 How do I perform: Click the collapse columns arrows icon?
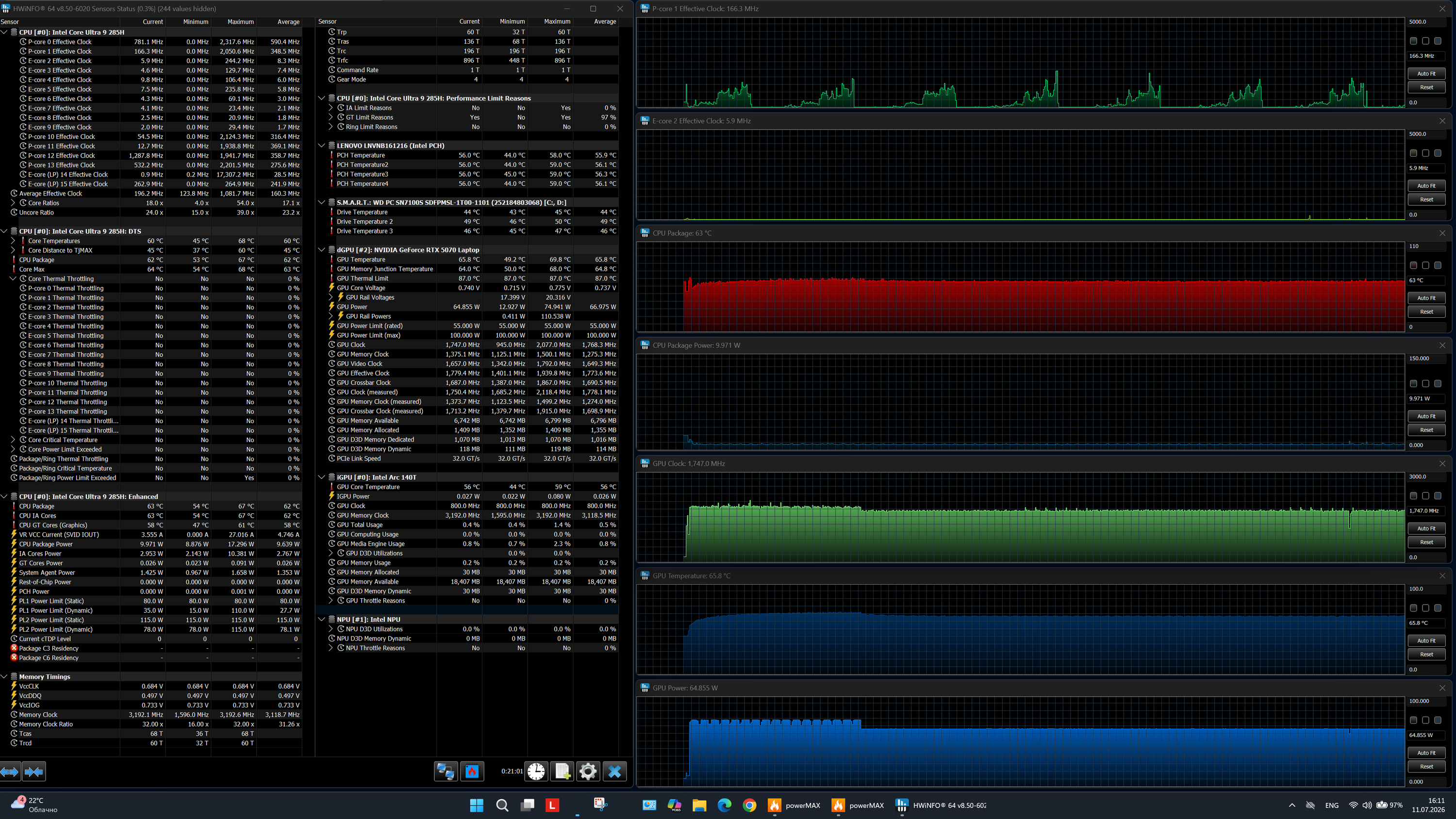pos(34,771)
